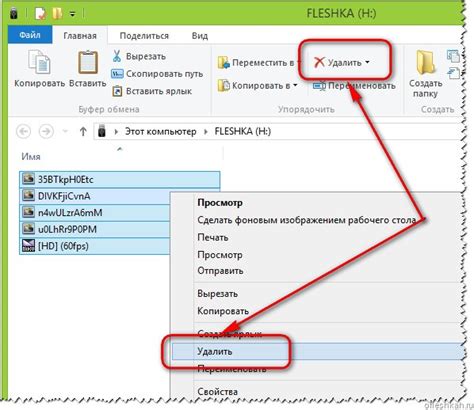Click the Переименовать ribbon button
This screenshot has width=474, height=410.
coord(354,86)
